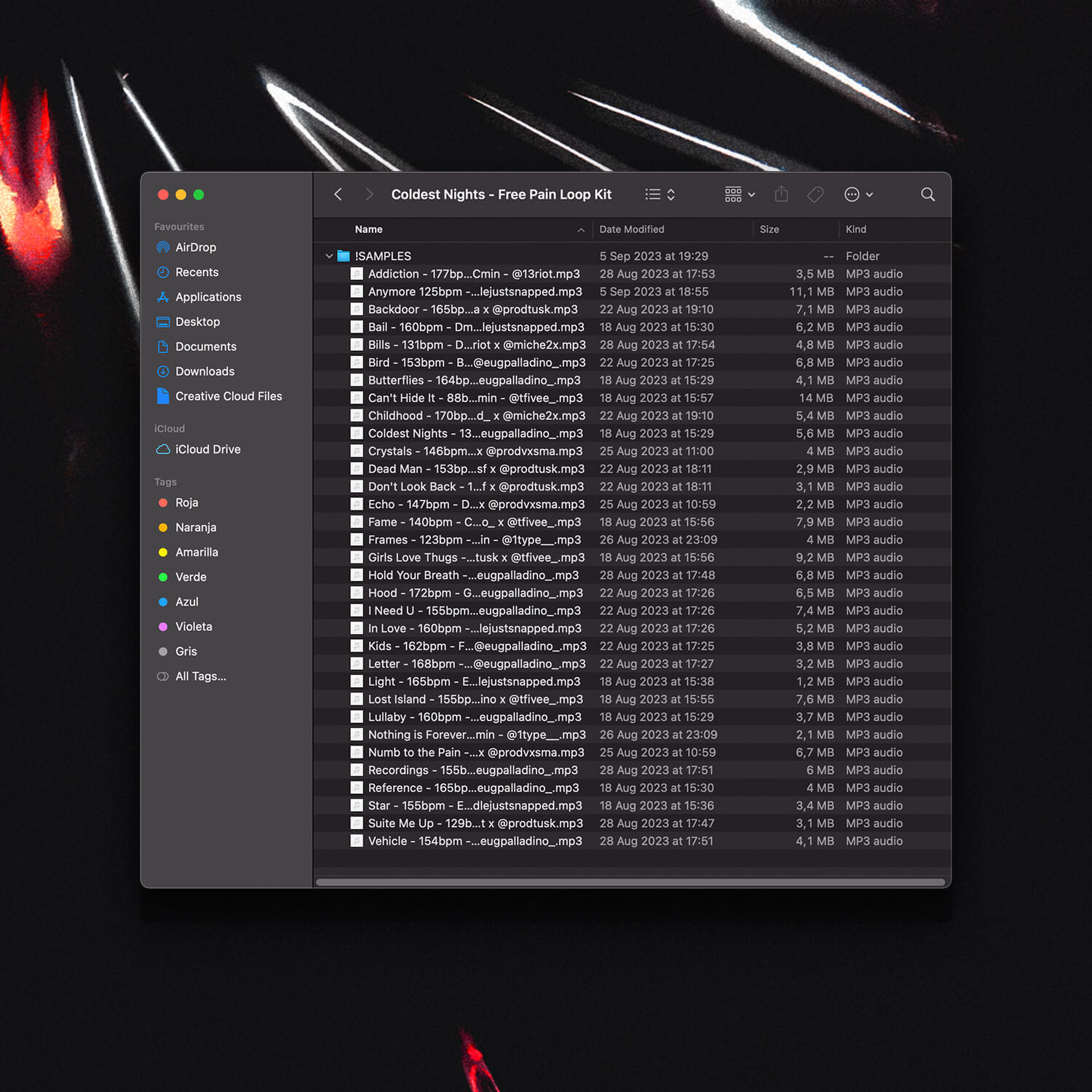Select the Bail 160bpm mp3 file icon
1092x1092 pixels.
coord(357,327)
